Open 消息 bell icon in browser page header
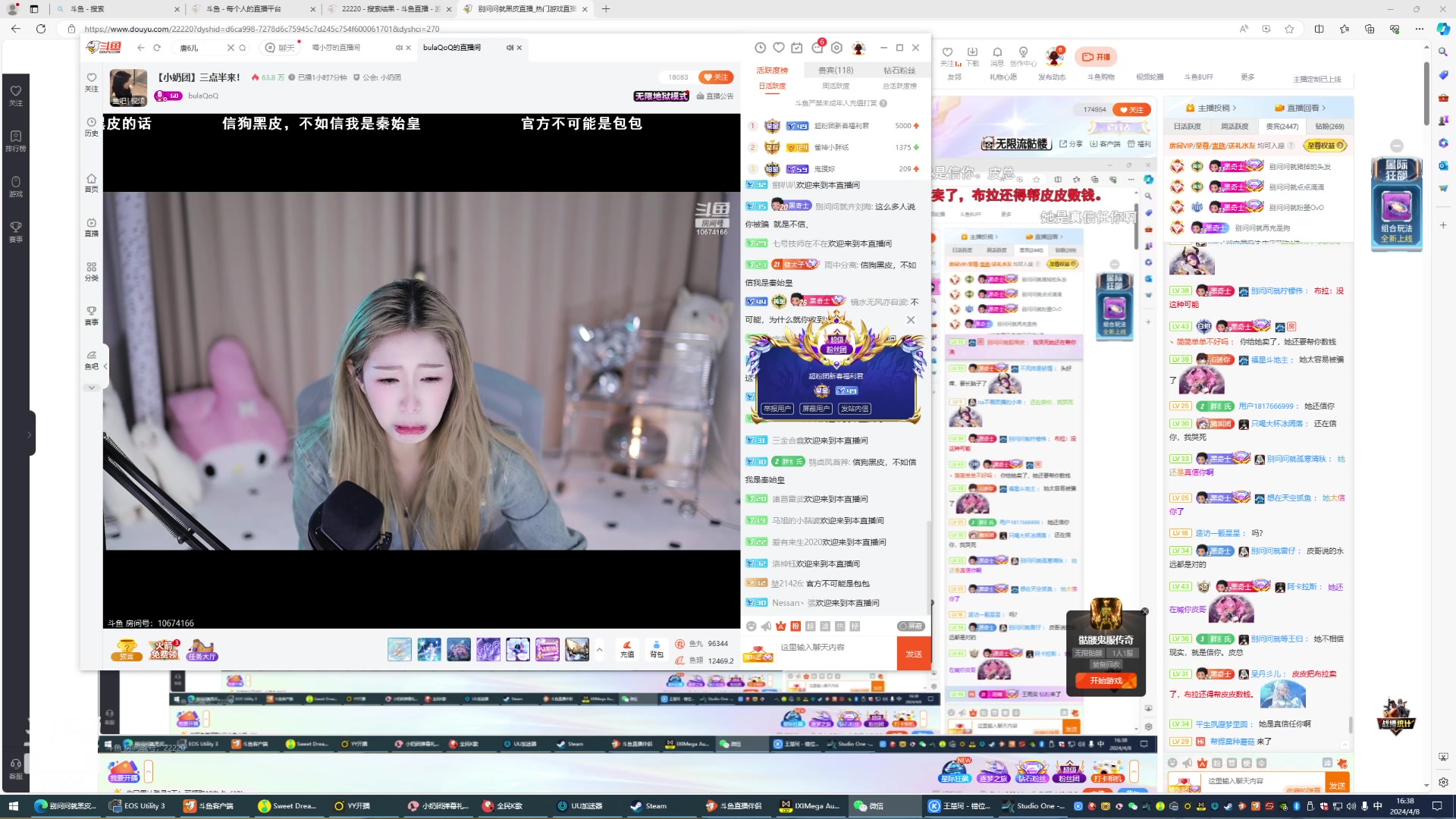Viewport: 1456px width, 819px height. pyautogui.click(x=996, y=57)
